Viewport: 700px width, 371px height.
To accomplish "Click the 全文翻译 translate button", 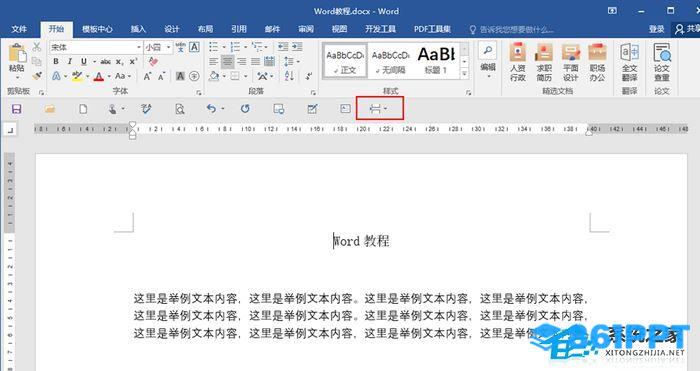I will 629,62.
